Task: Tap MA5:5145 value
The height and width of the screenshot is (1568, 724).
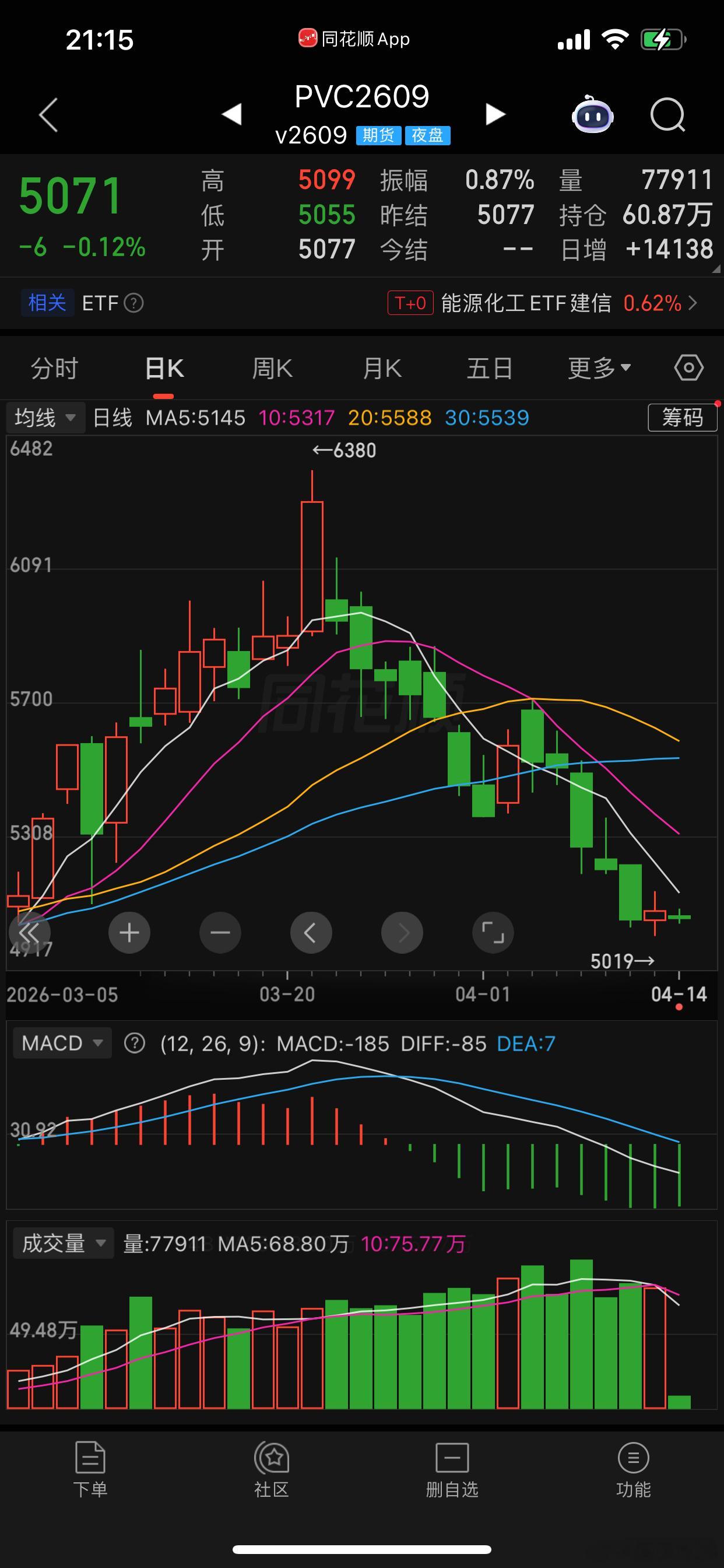Action: pyautogui.click(x=195, y=418)
